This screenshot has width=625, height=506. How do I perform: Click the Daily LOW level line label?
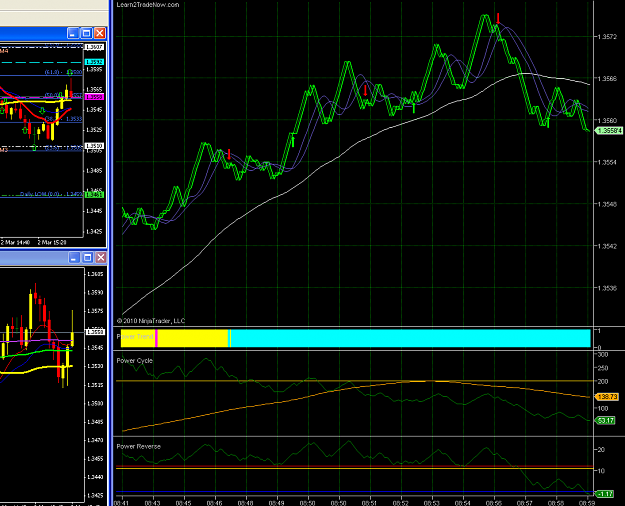52,194
